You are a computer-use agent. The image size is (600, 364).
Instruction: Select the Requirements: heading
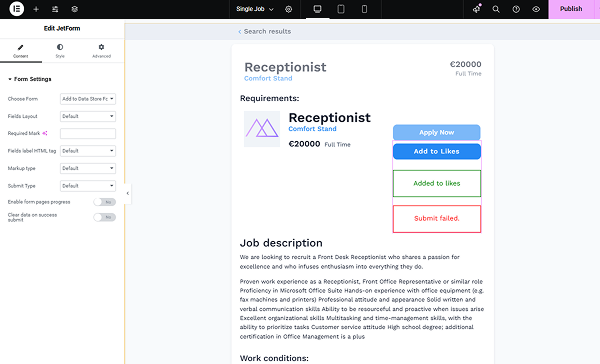(x=269, y=98)
